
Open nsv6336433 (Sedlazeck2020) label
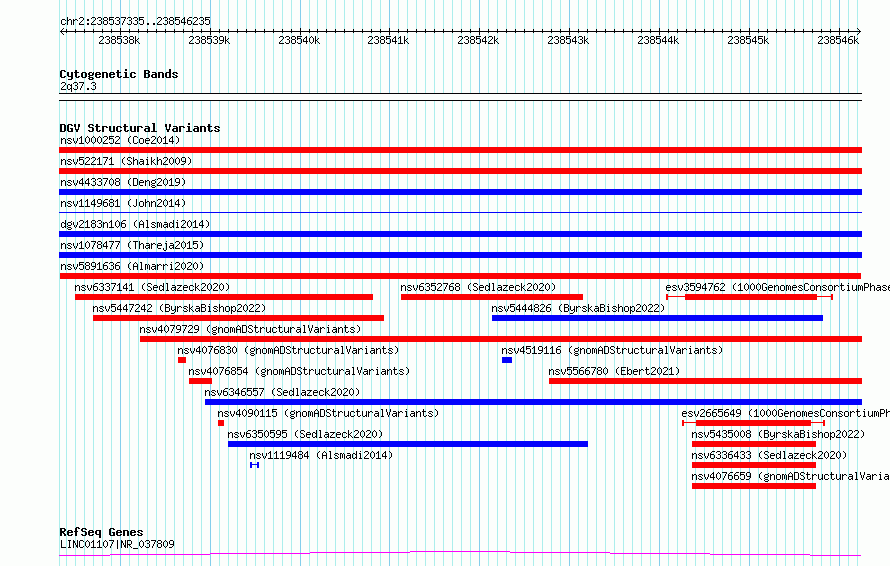coord(769,455)
